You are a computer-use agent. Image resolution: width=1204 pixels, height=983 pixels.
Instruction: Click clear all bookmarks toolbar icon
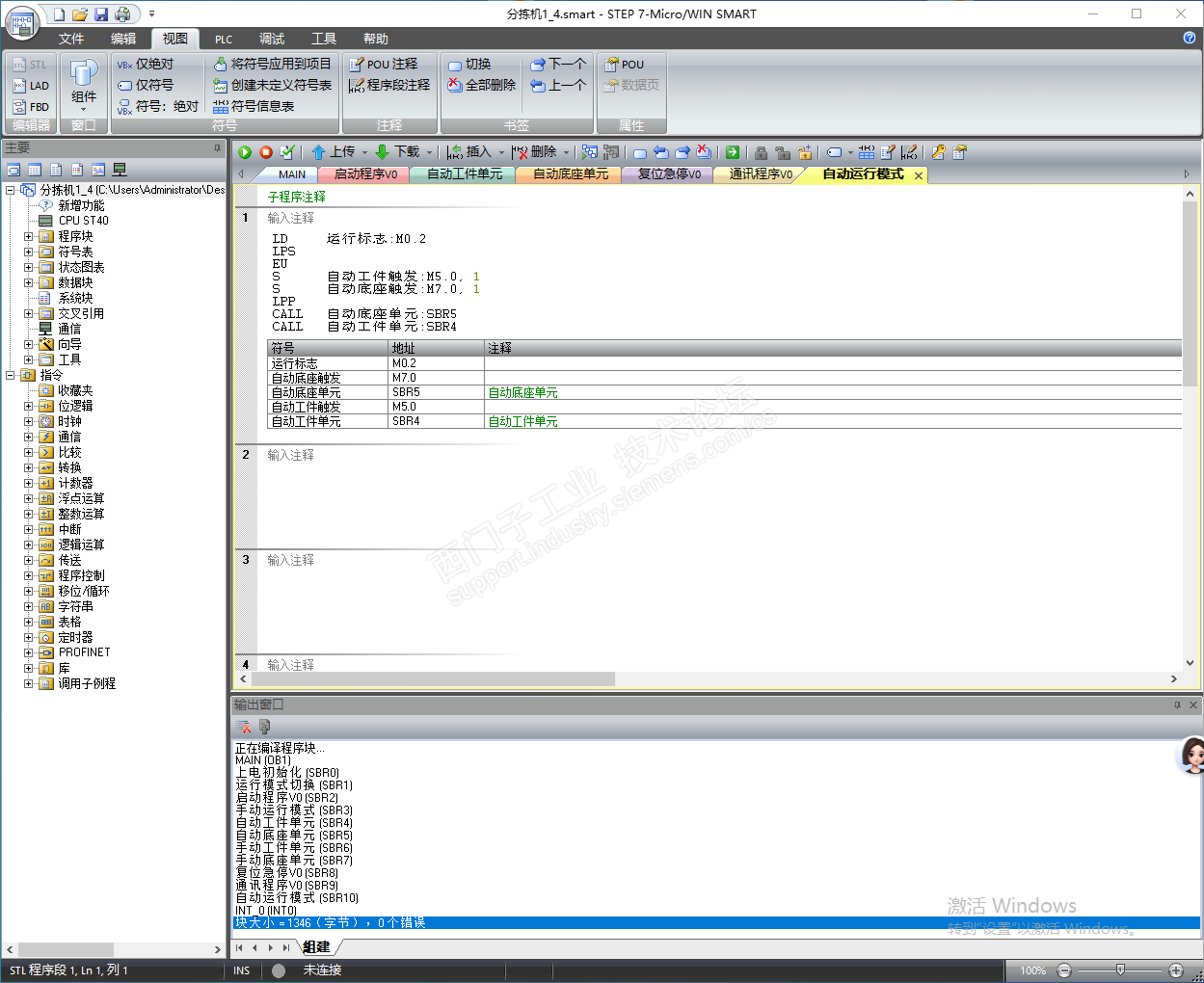tap(704, 152)
